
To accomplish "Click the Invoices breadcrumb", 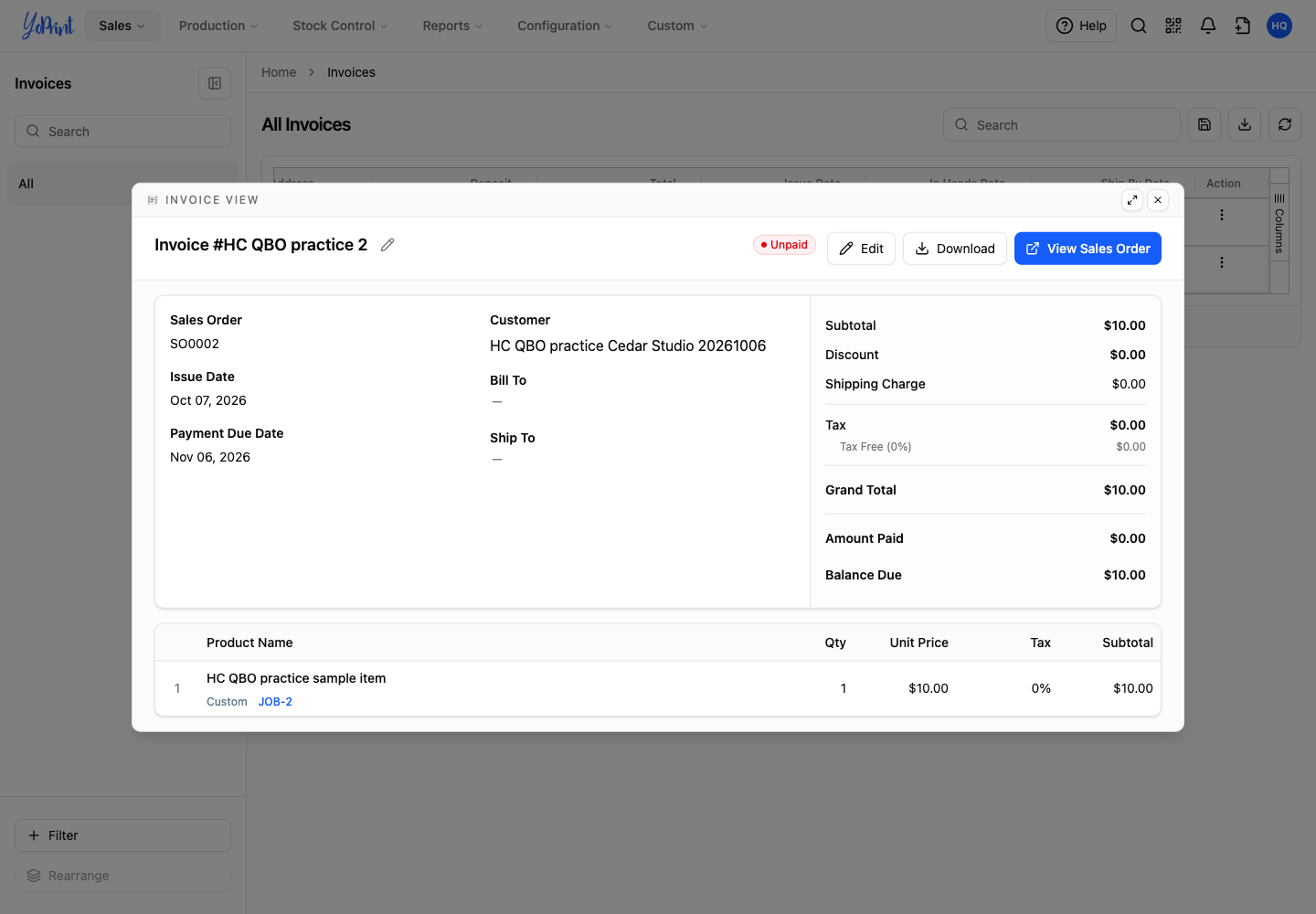I will pos(351,72).
